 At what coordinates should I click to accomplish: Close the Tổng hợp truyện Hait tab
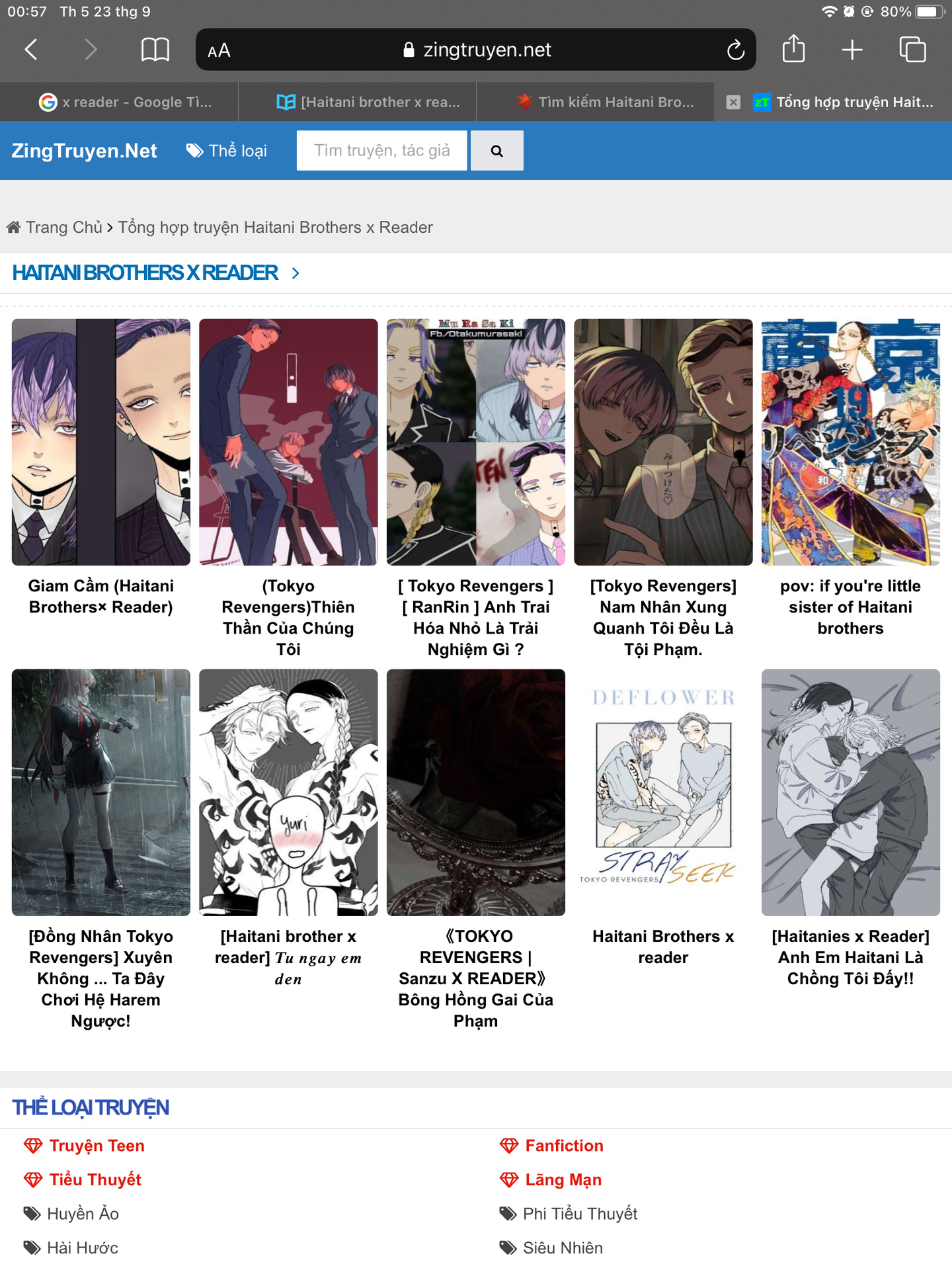pyautogui.click(x=733, y=102)
